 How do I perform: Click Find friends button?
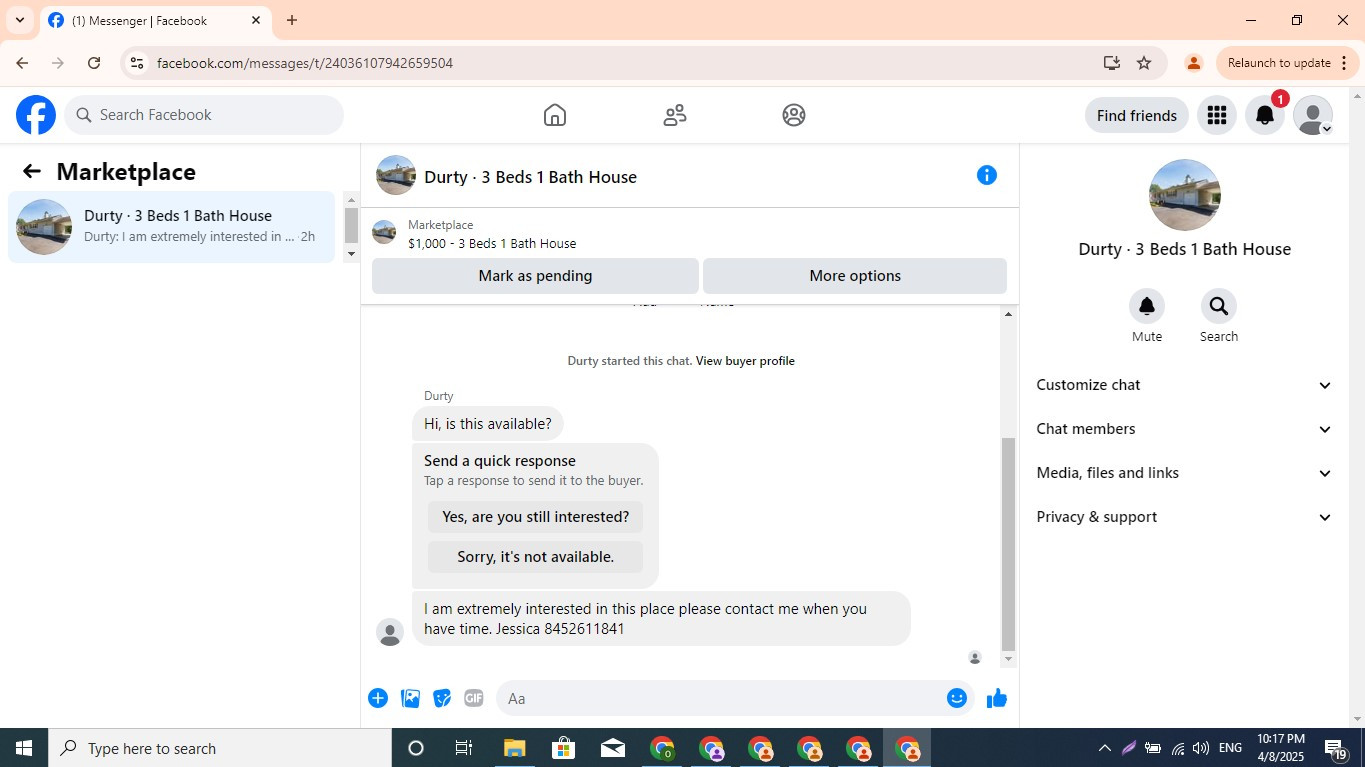tap(1137, 115)
